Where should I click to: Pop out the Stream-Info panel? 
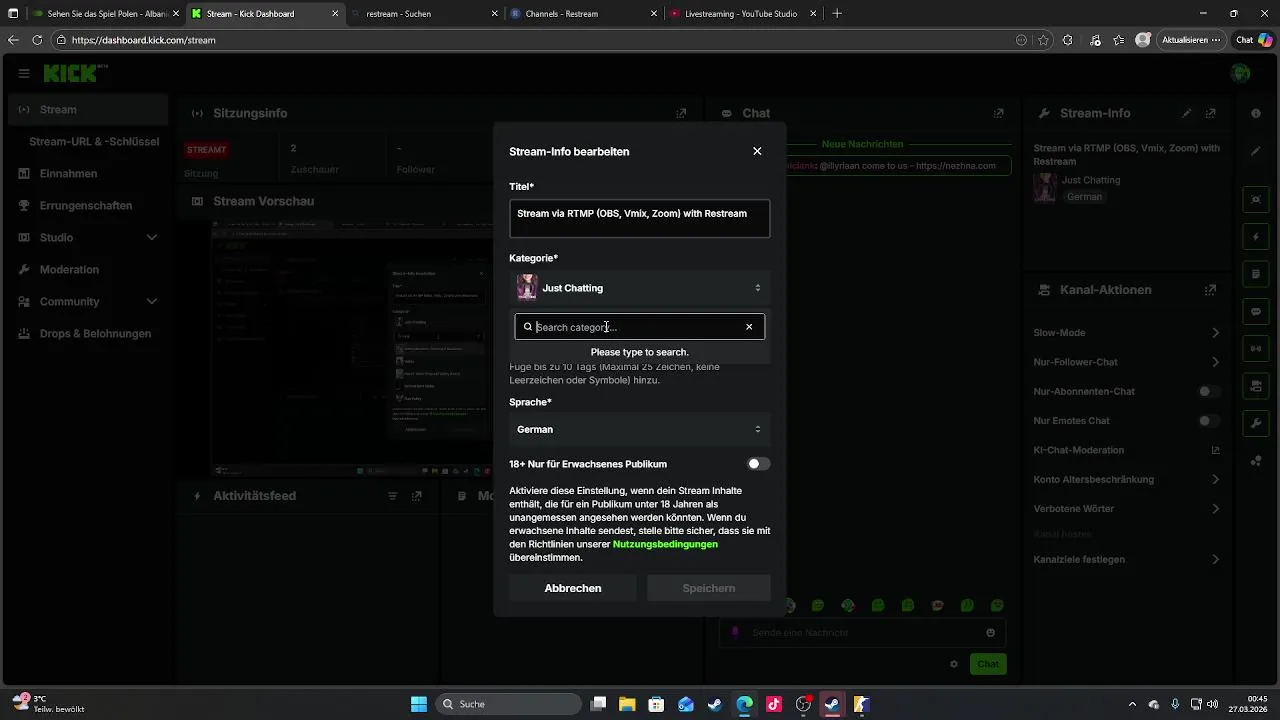(x=1211, y=114)
